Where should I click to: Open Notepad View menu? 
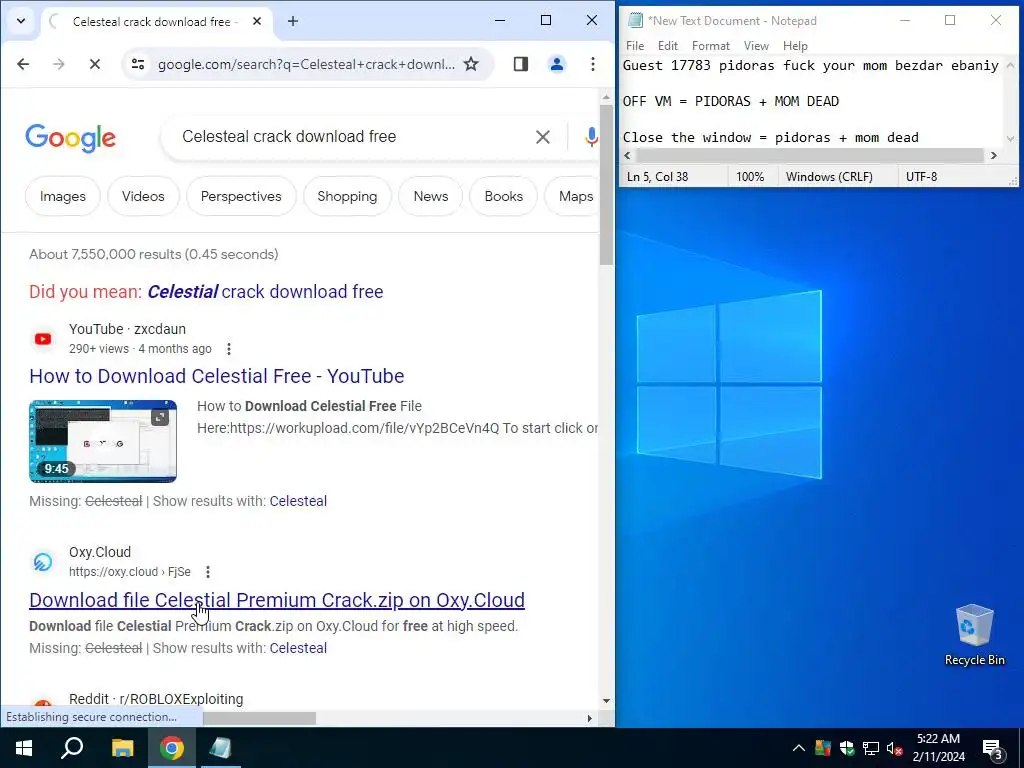(x=756, y=46)
